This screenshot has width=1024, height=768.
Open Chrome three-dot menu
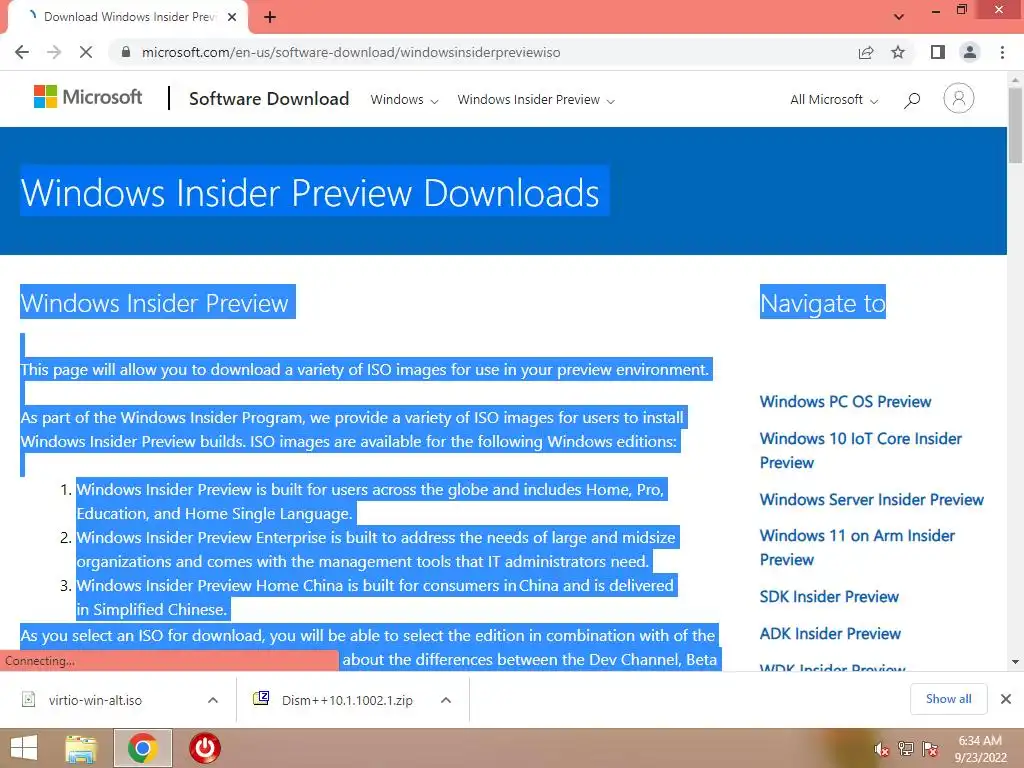coord(1002,52)
